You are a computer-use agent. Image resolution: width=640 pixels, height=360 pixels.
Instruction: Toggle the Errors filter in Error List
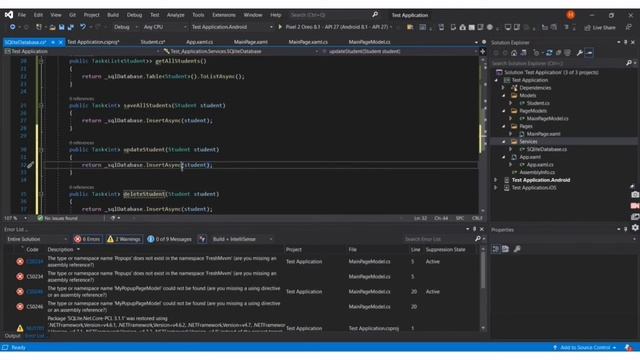pyautogui.click(x=87, y=239)
